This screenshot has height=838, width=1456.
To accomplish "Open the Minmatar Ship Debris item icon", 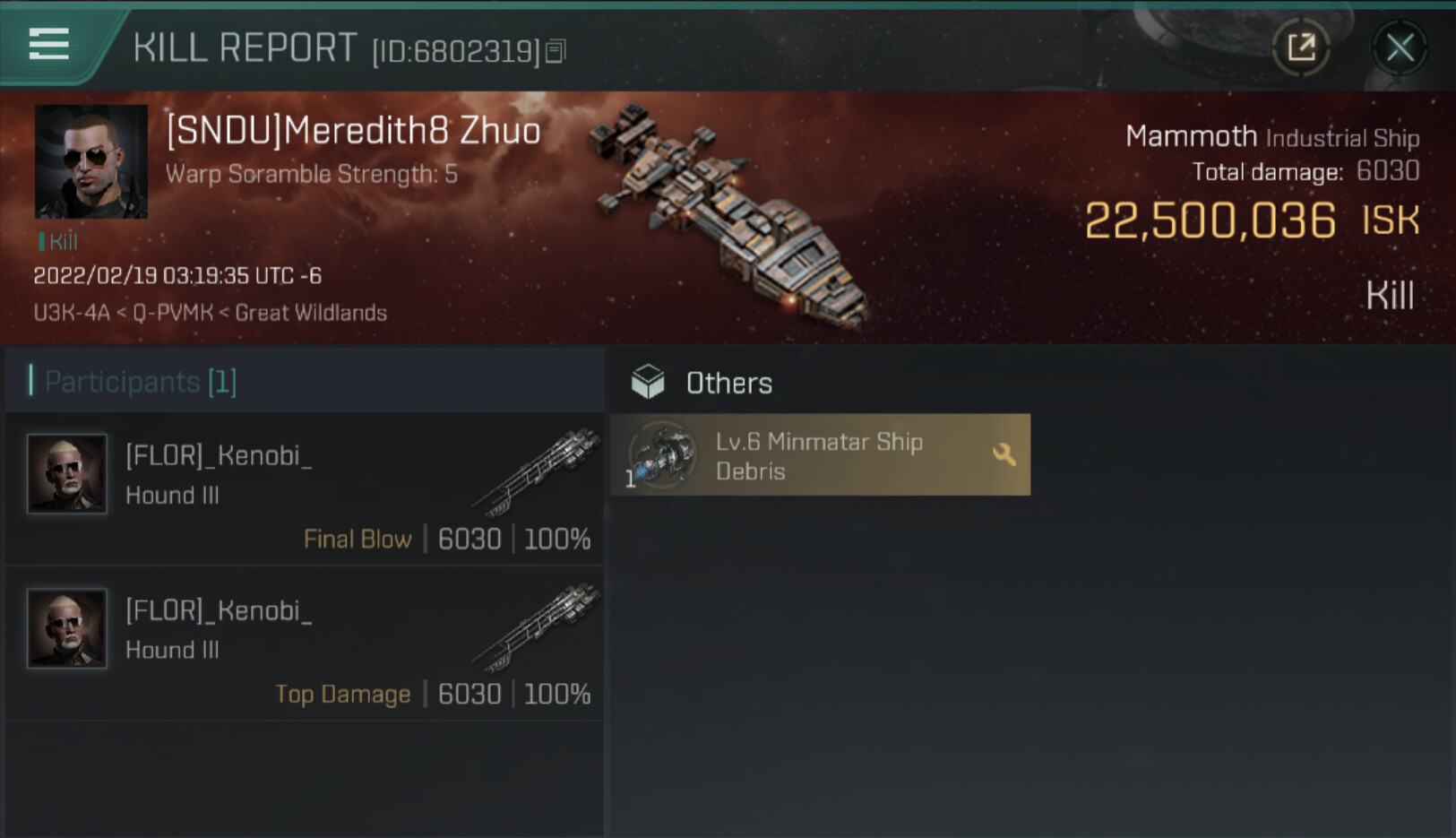I will [x=662, y=455].
